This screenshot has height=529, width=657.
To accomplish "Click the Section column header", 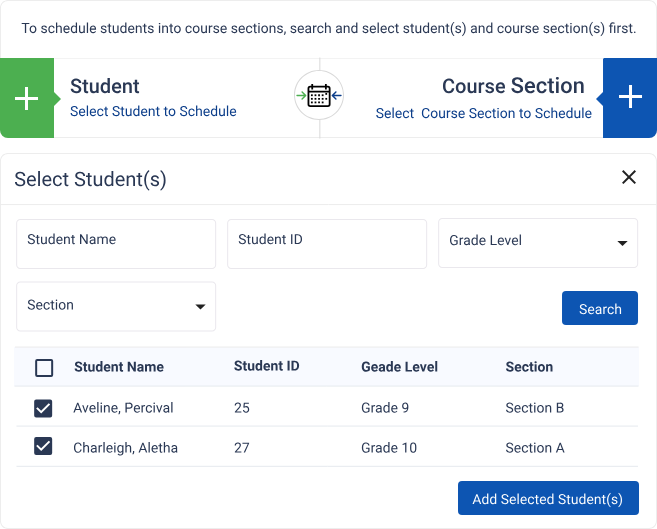I will 529,367.
